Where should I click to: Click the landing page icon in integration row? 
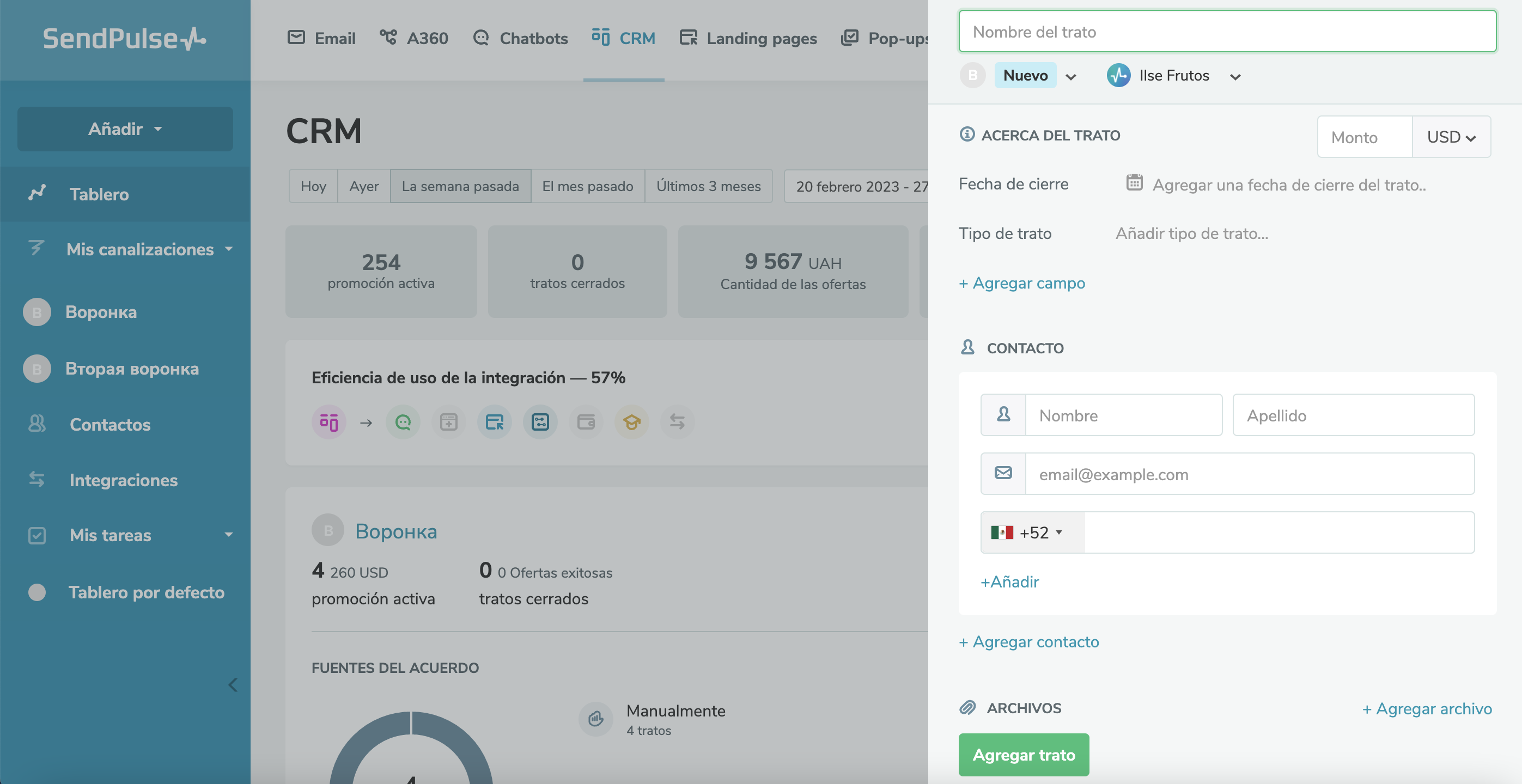[x=494, y=422]
